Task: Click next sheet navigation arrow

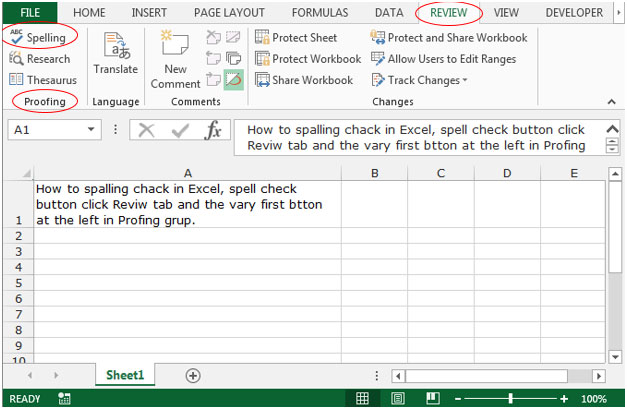Action: point(56,375)
